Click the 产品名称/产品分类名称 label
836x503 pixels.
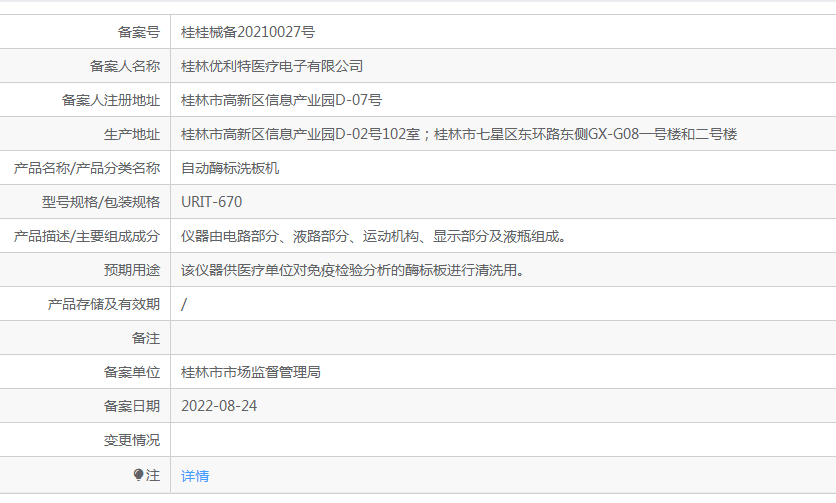click(x=87, y=168)
